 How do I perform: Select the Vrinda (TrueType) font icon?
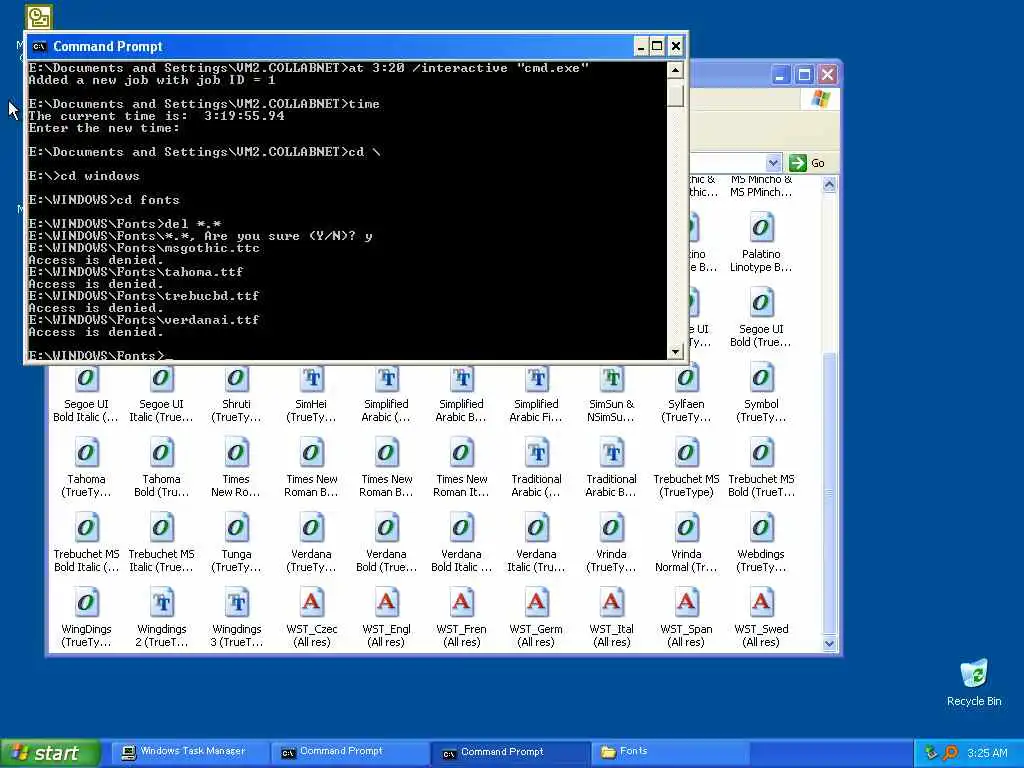[x=611, y=528]
